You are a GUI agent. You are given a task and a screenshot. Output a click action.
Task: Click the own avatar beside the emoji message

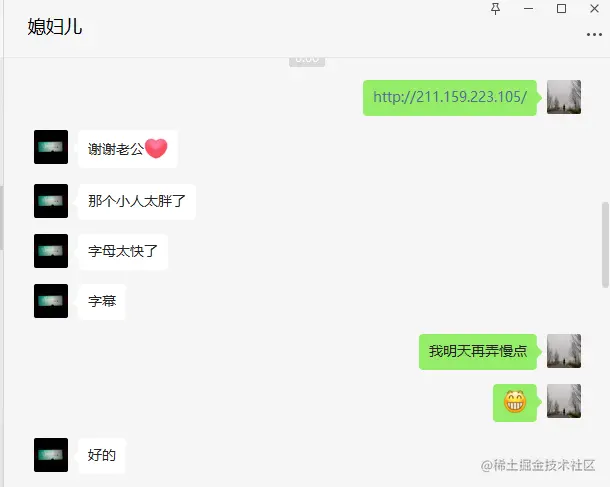(564, 401)
